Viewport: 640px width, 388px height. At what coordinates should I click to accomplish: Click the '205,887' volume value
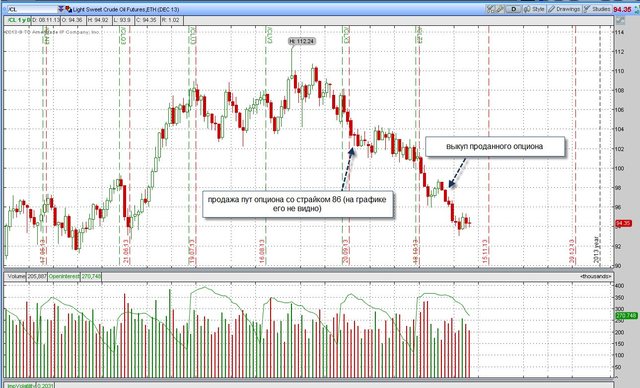click(x=37, y=276)
